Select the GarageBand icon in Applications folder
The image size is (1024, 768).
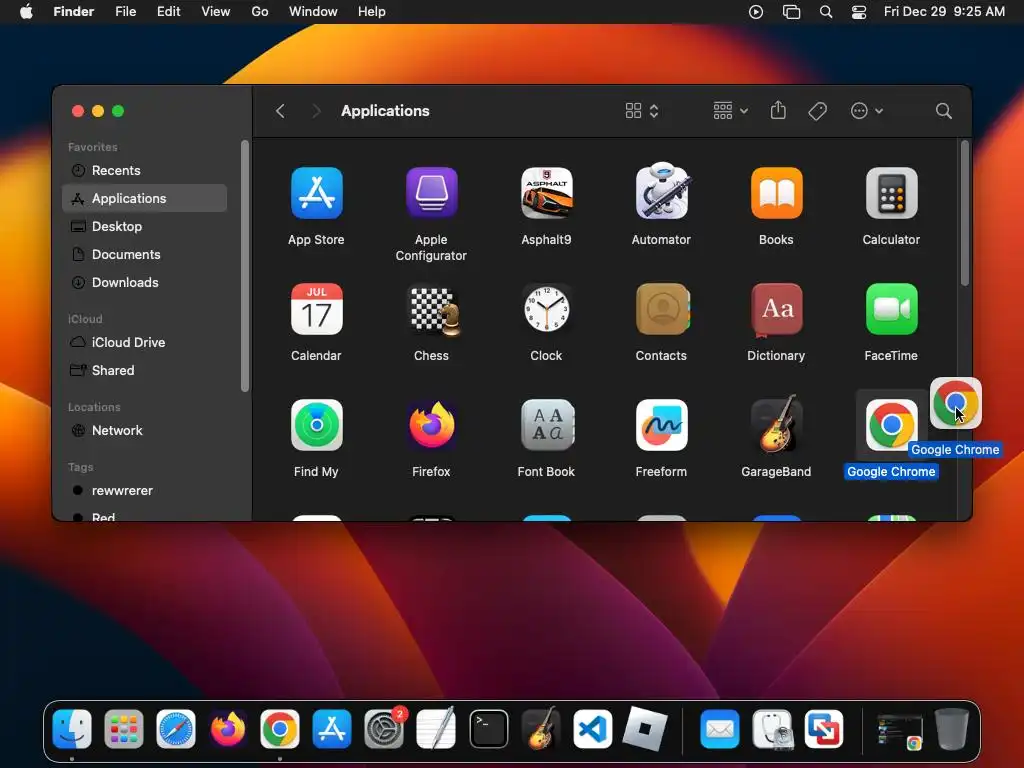[775, 424]
